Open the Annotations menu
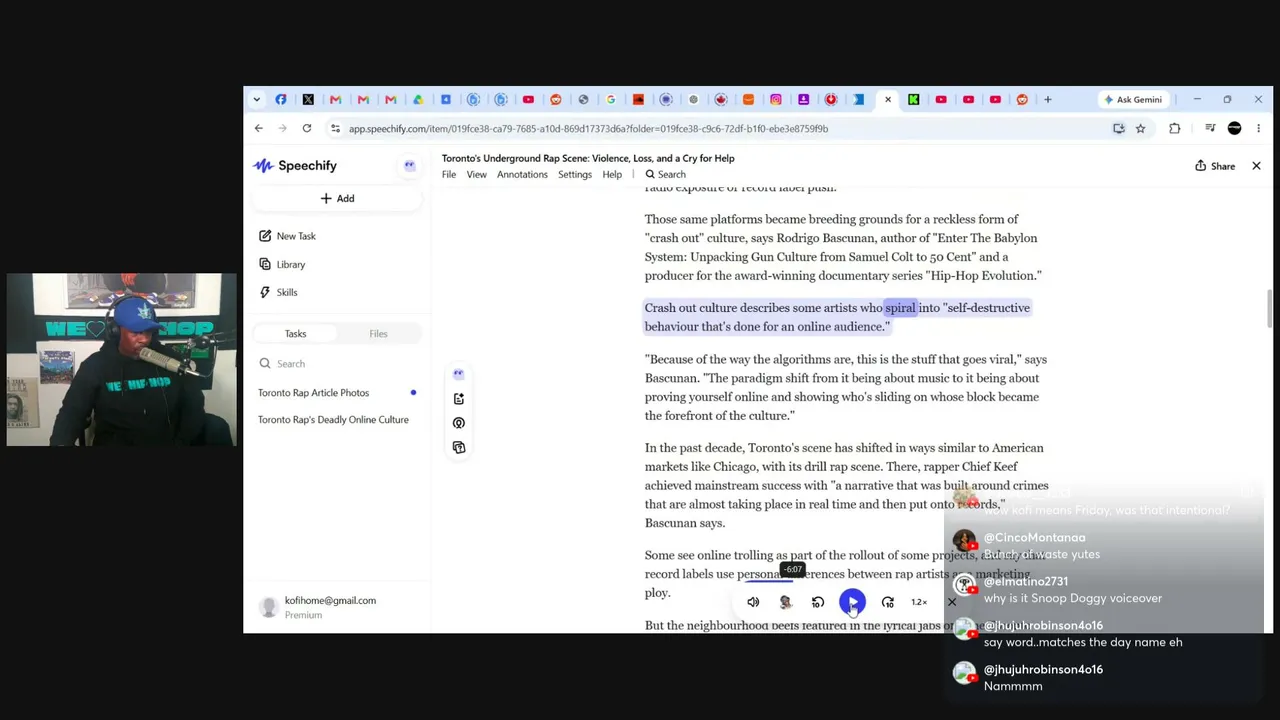Image resolution: width=1280 pixels, height=720 pixels. point(522,175)
